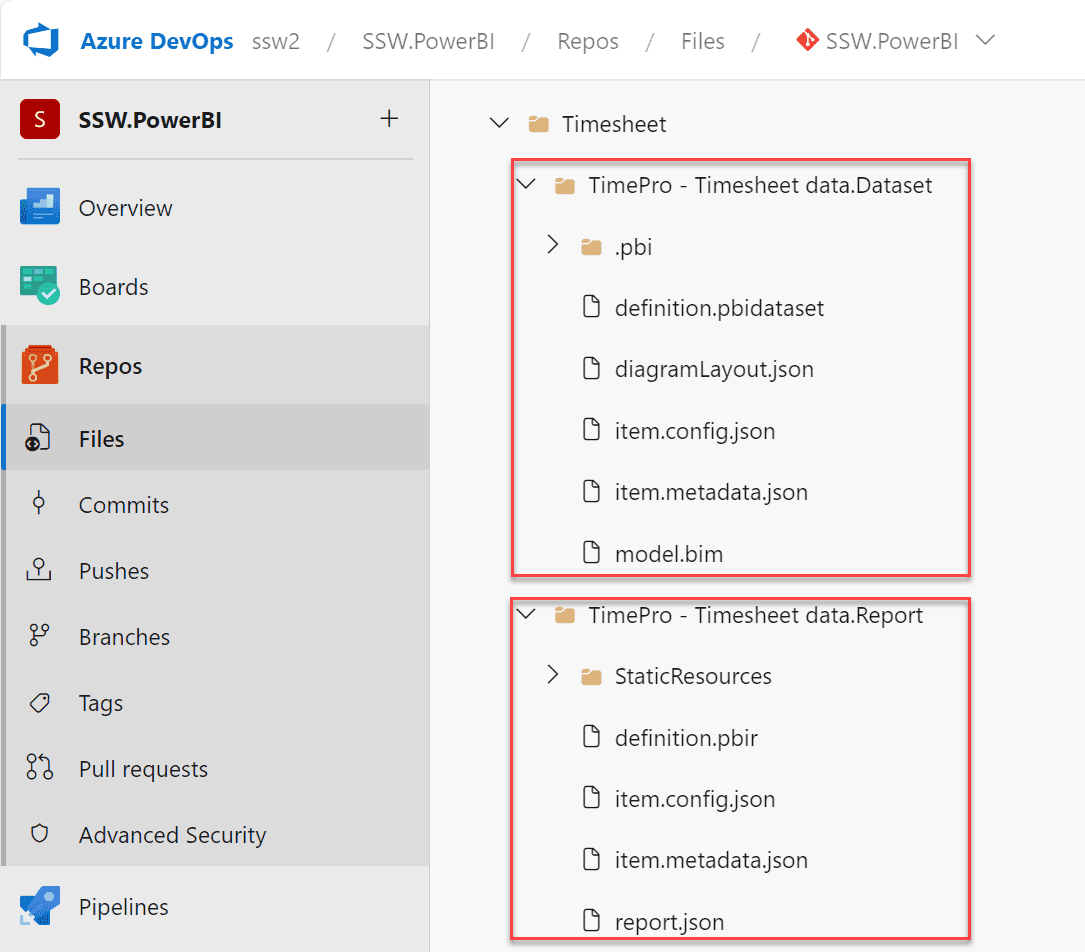Select Branches in the Repos menu
Screen dimensions: 1085x952
124,637
